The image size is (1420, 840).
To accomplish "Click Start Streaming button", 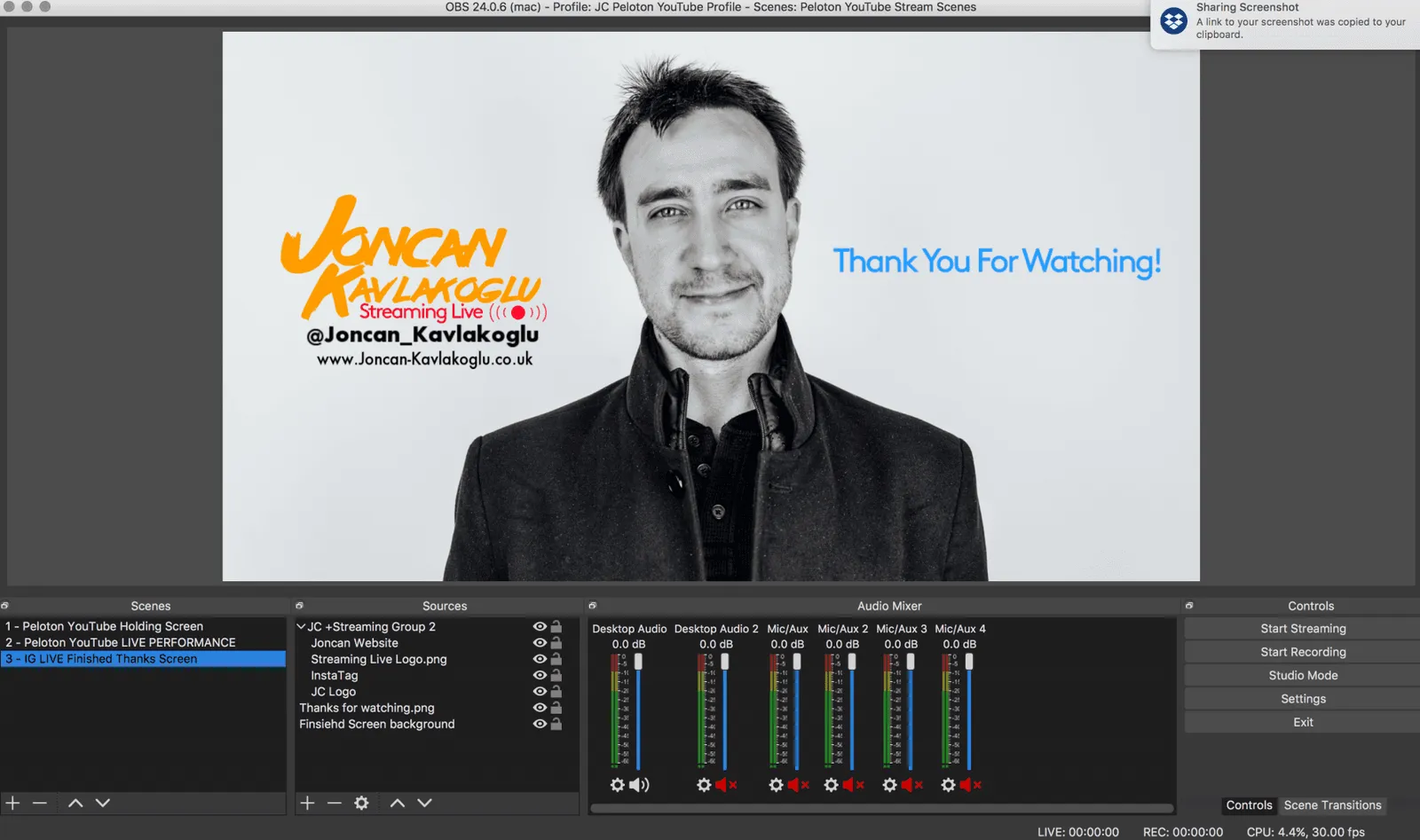I will (x=1302, y=629).
